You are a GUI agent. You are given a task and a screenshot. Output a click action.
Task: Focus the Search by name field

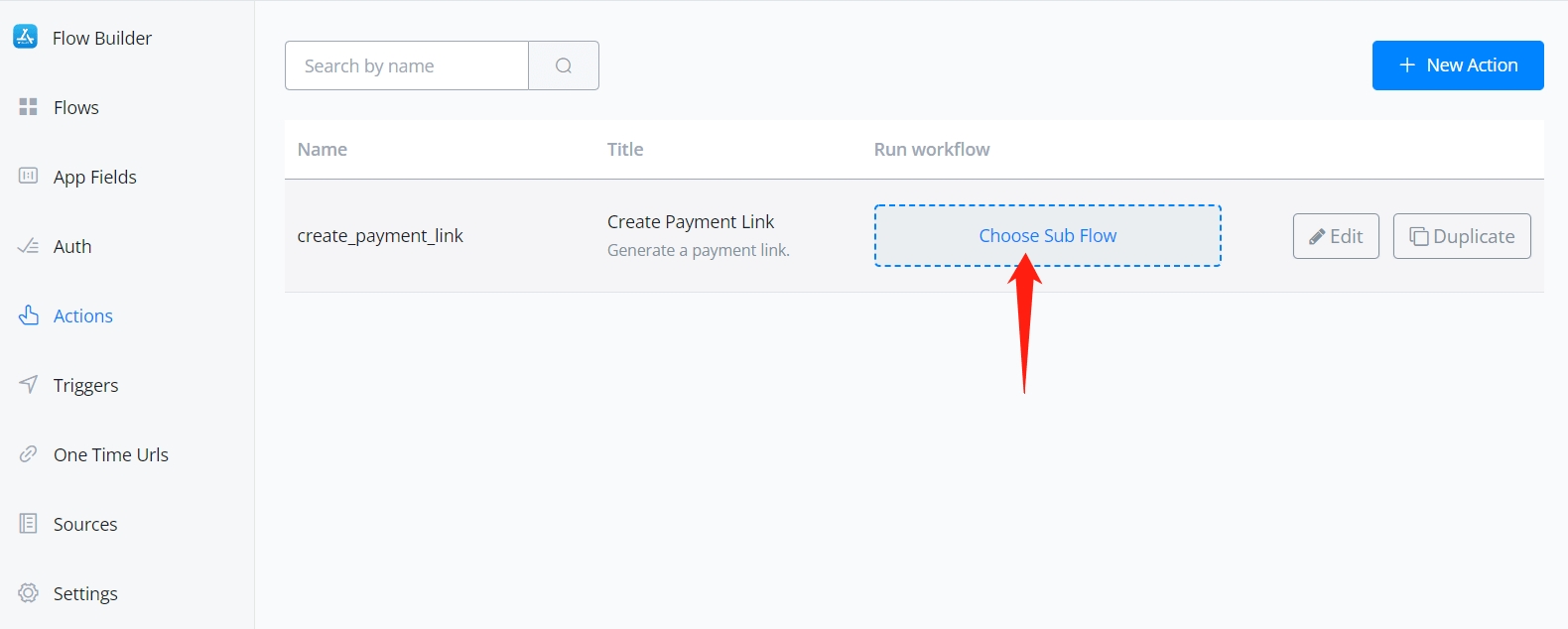tap(407, 65)
